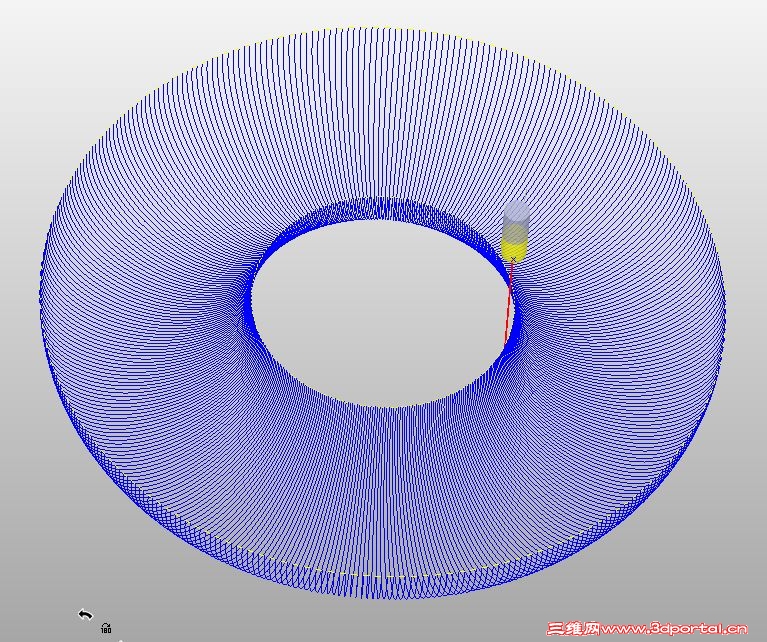
Task: Select the red tool lead-in path line
Action: (509, 302)
